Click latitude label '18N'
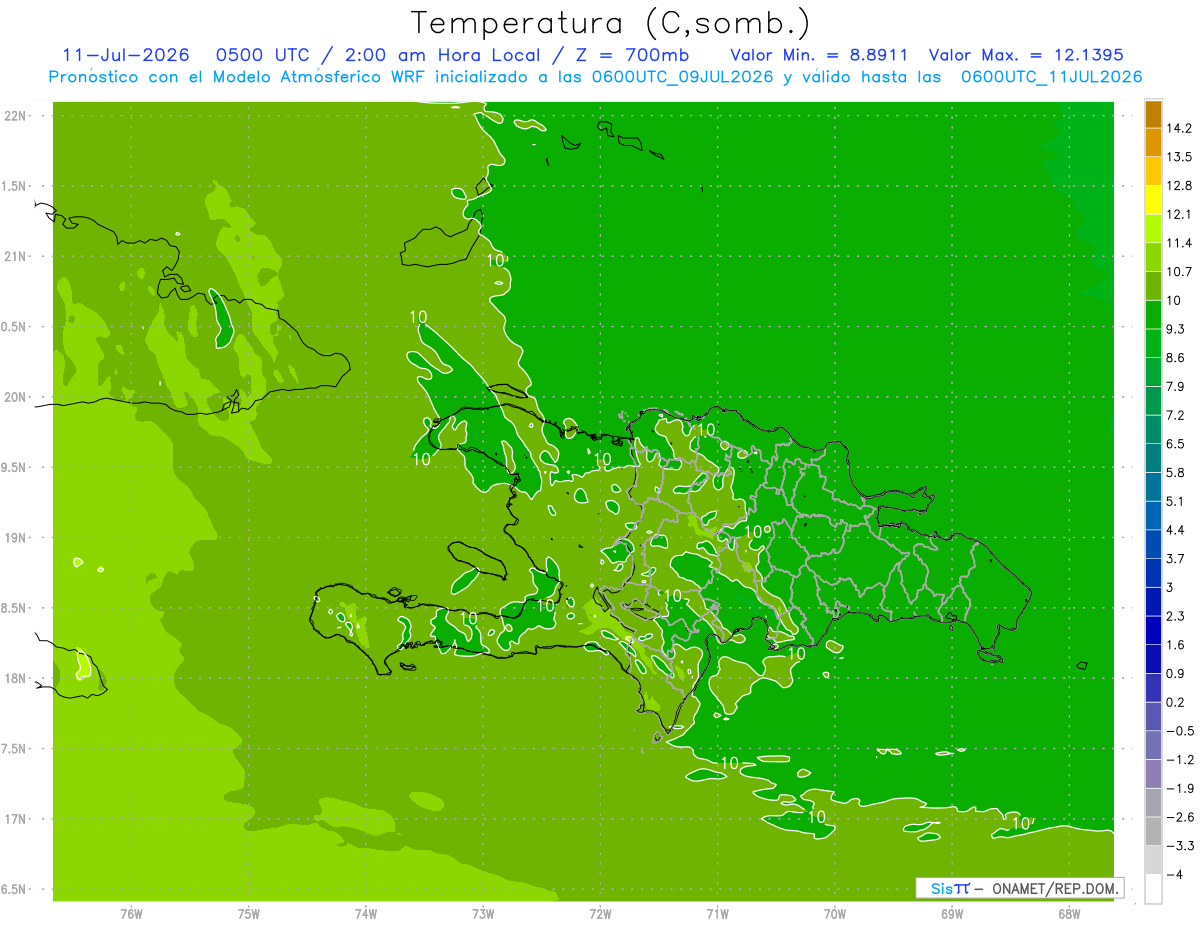The image size is (1200, 927). [x=15, y=678]
